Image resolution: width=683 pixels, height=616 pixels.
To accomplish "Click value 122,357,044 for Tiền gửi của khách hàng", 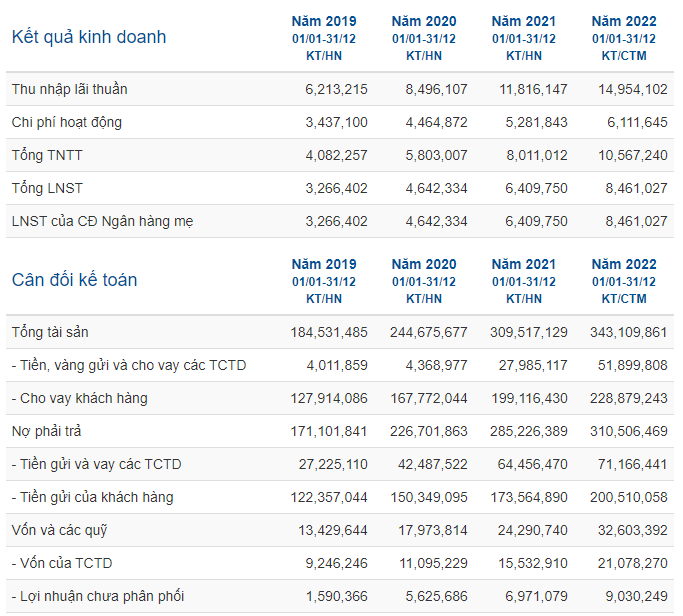I will (329, 498).
